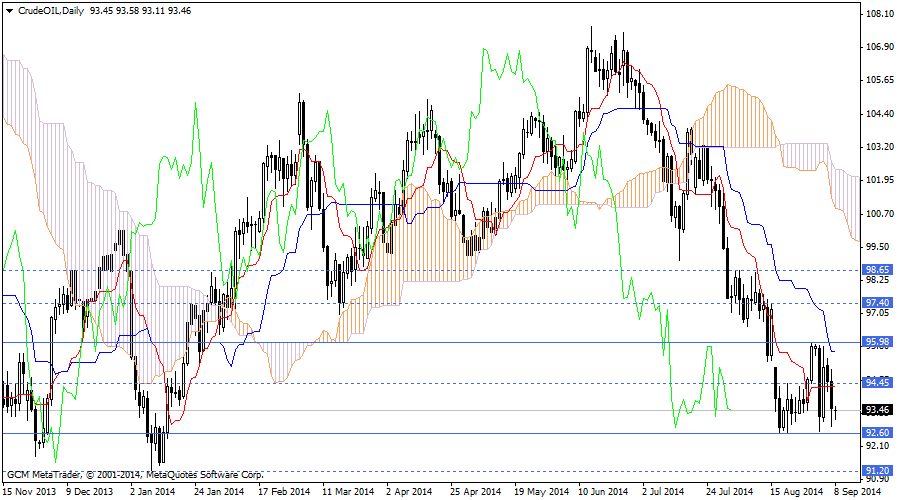Click the 95.98 blue price tag

[877, 342]
